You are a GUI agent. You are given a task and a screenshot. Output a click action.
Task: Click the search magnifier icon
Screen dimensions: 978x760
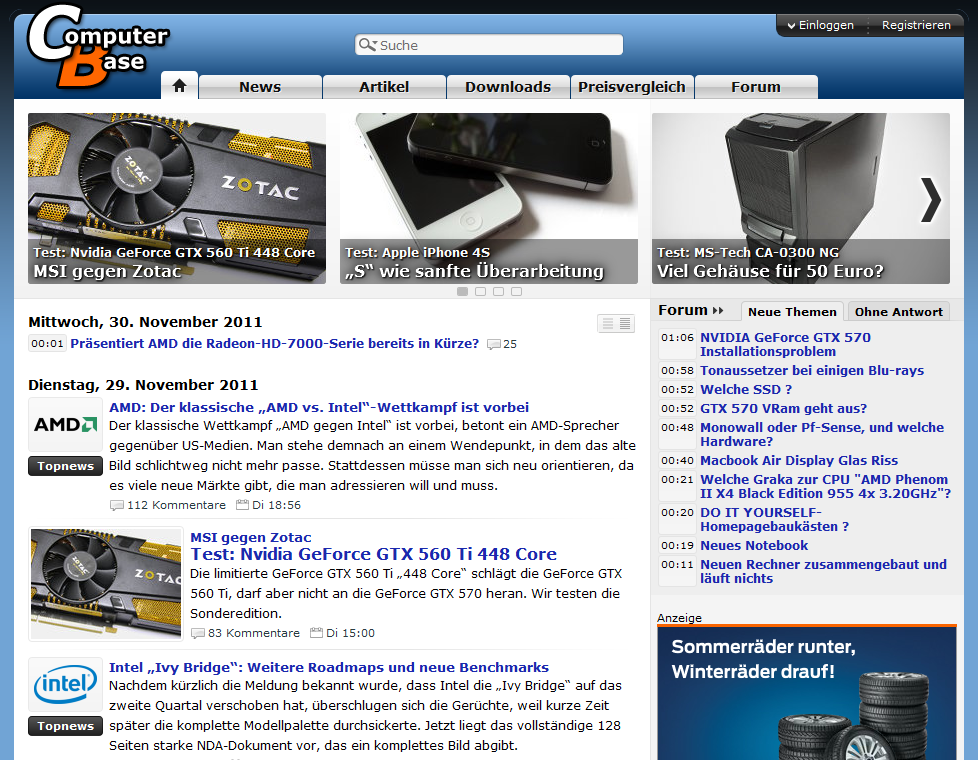[x=367, y=45]
